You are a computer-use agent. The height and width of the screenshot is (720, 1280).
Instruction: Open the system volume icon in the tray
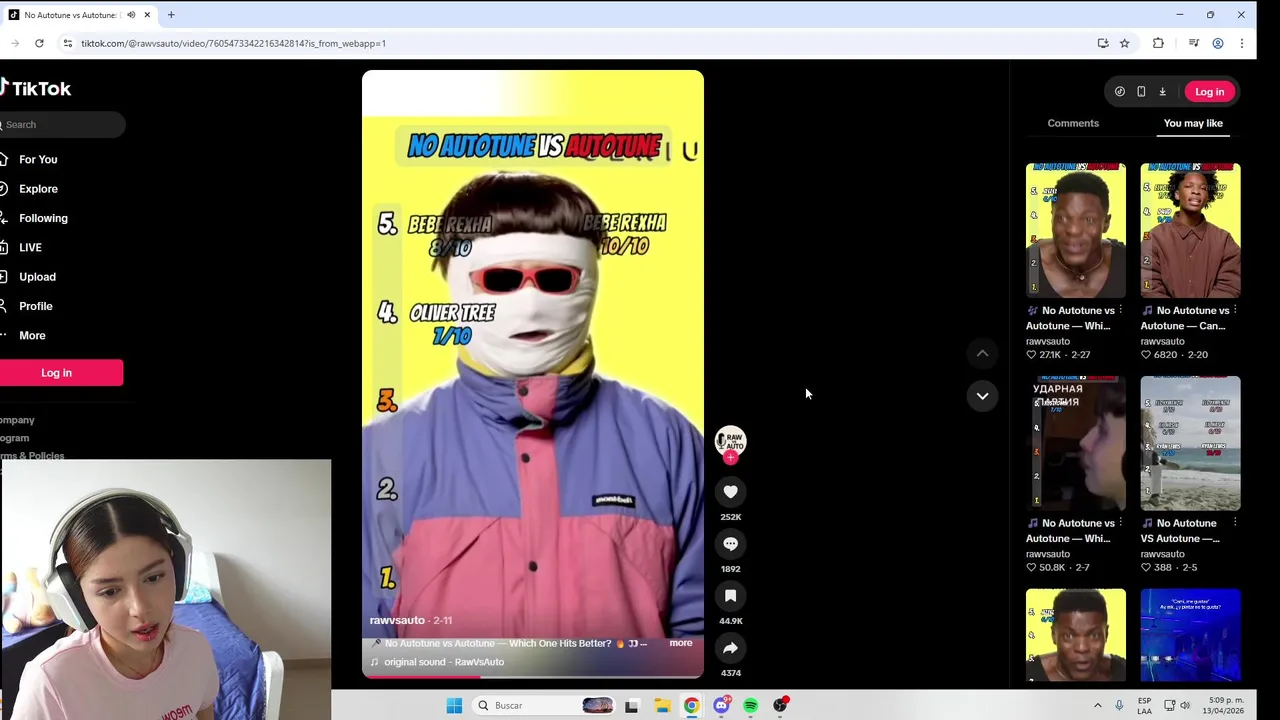[1185, 706]
